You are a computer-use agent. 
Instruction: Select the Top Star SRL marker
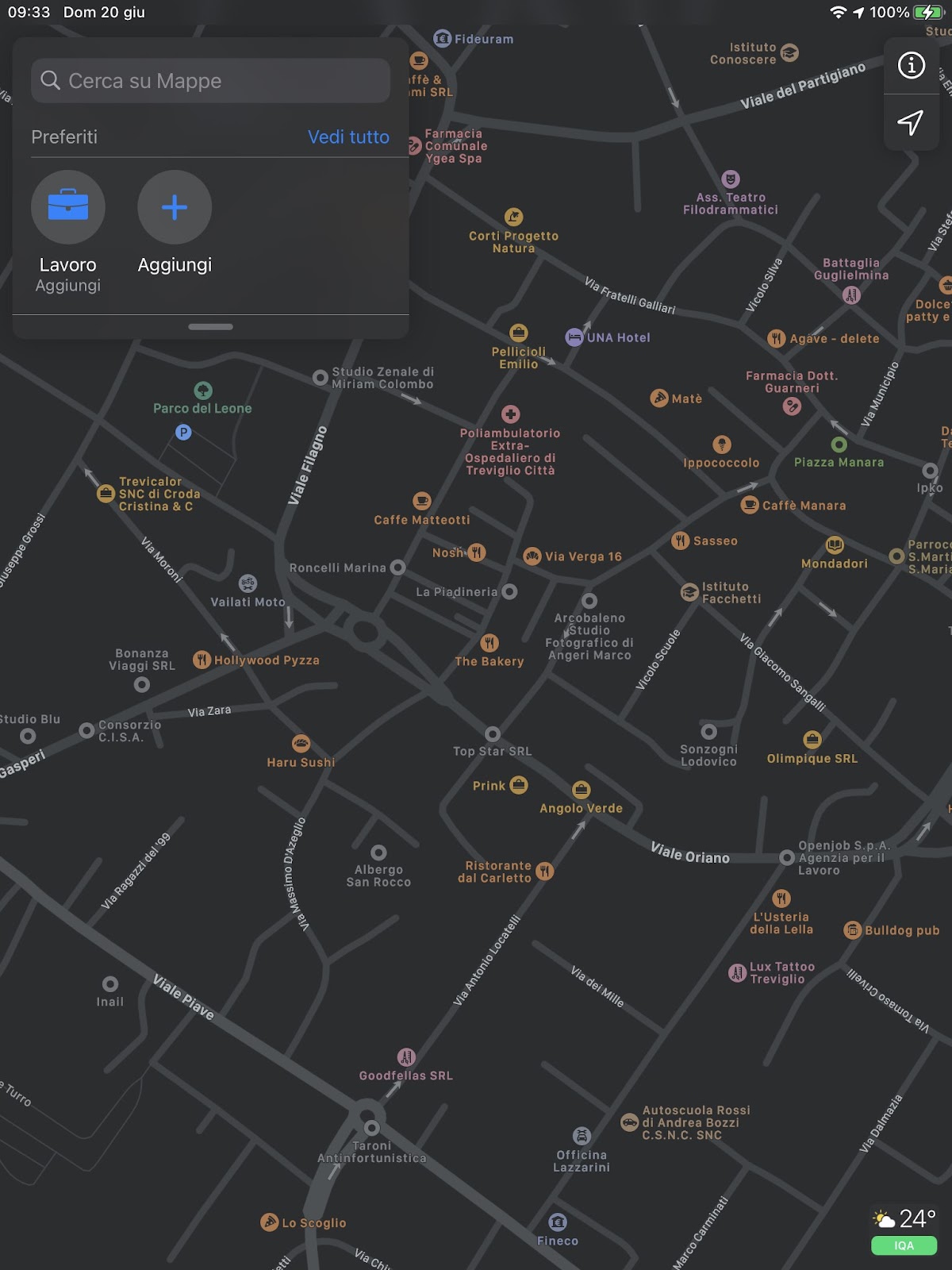(493, 734)
